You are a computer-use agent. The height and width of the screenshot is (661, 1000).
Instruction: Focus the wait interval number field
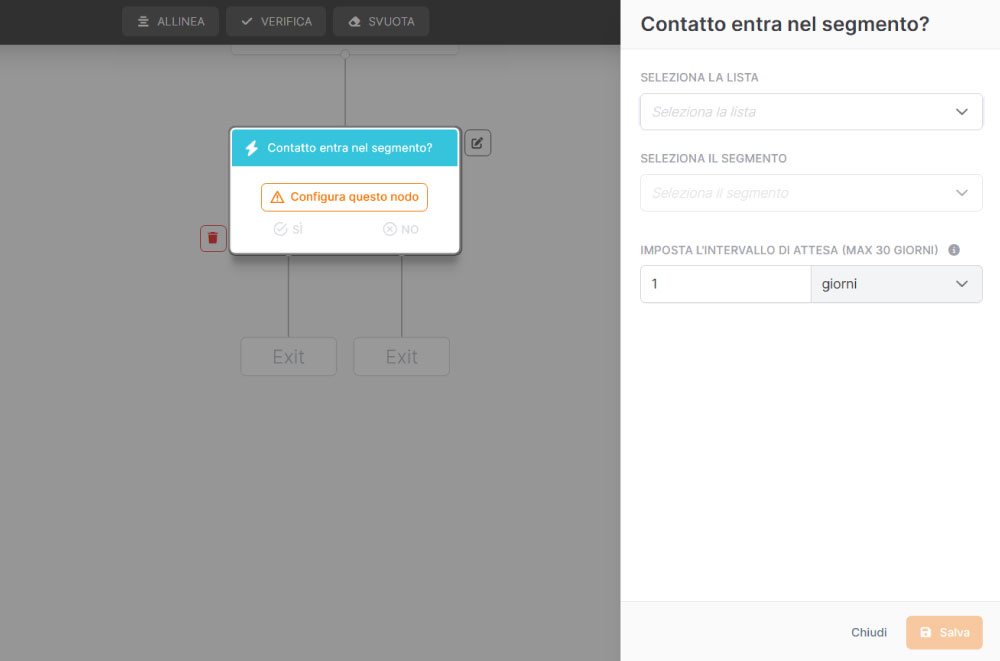pyautogui.click(x=725, y=284)
